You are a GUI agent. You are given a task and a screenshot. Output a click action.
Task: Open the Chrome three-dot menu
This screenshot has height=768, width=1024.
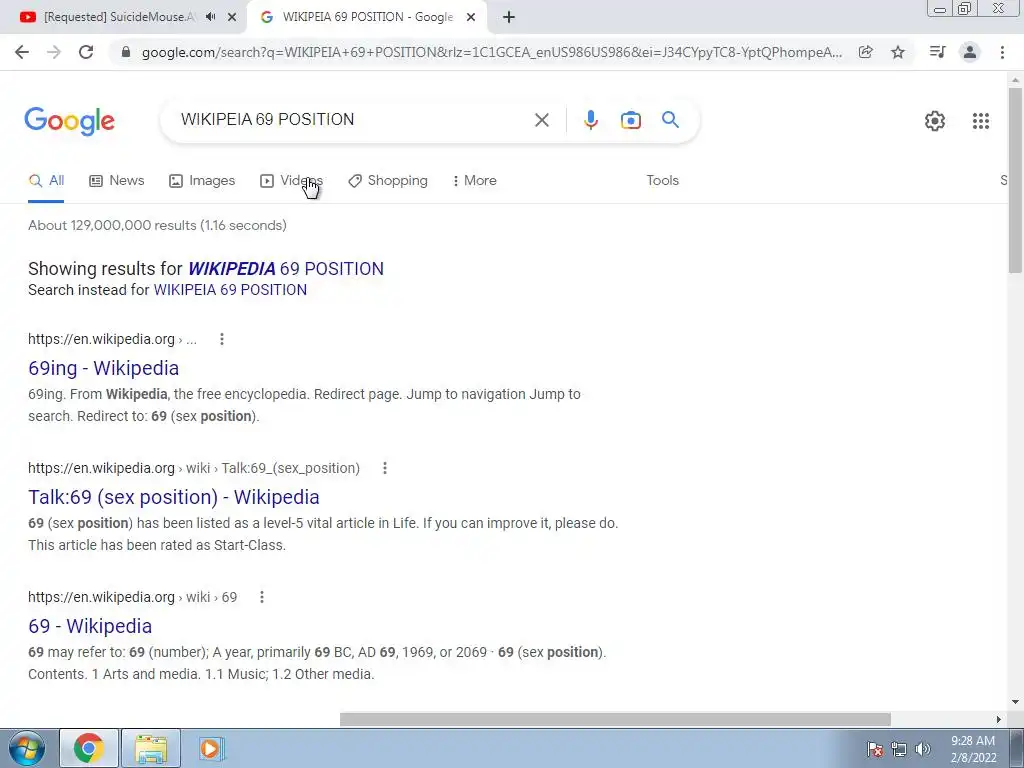coord(1002,52)
